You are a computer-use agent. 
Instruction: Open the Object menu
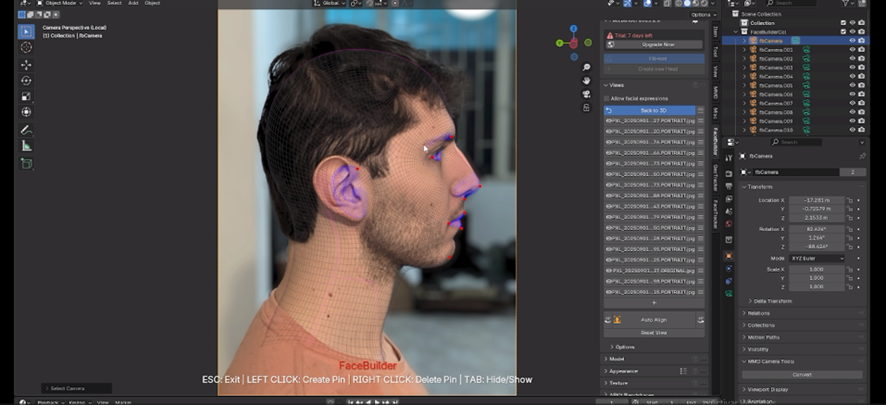[152, 3]
